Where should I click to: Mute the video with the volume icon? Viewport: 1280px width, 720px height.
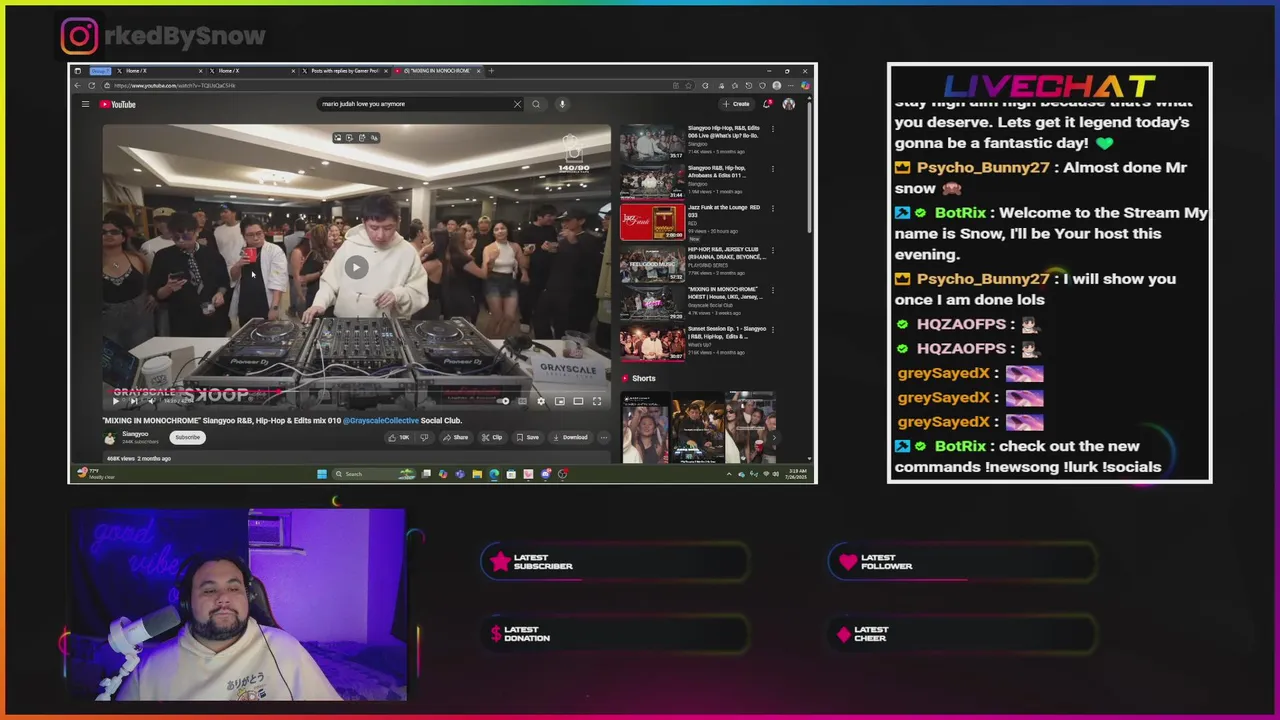point(152,401)
